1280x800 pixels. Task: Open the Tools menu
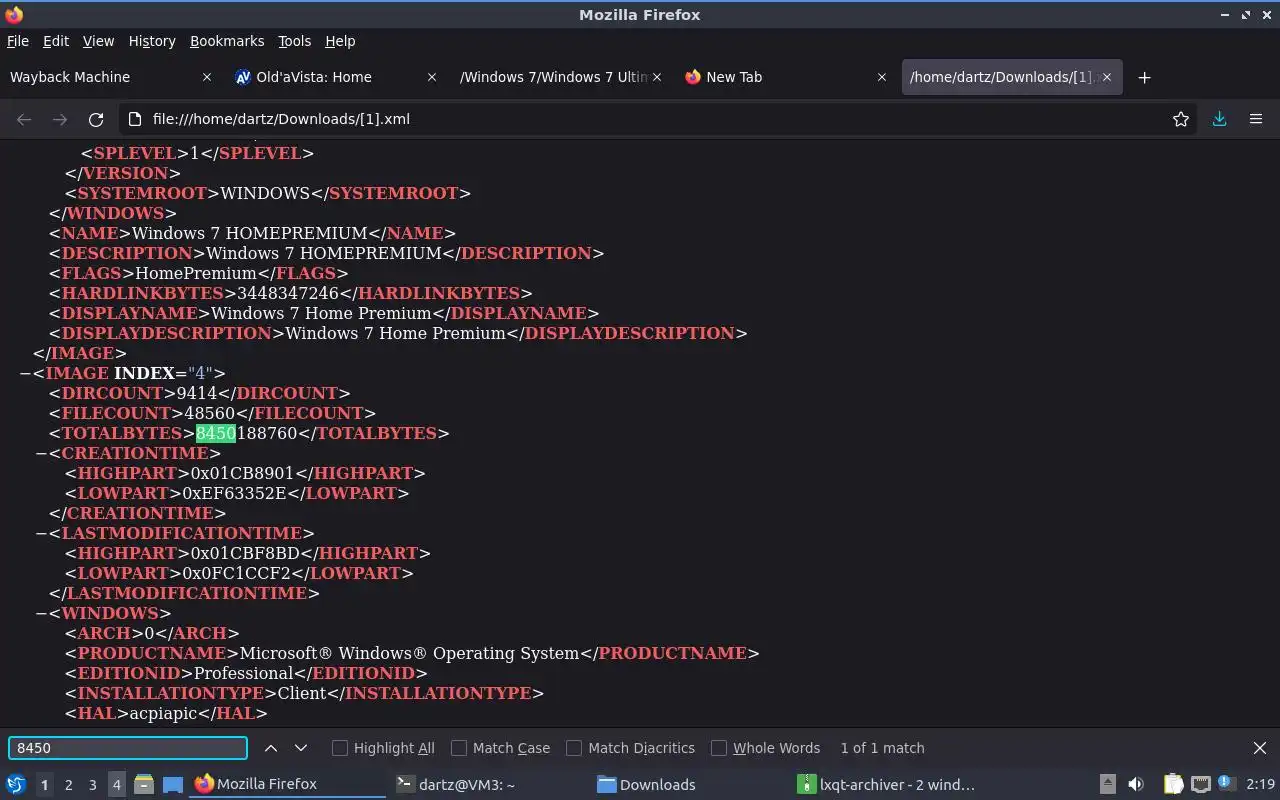(294, 41)
